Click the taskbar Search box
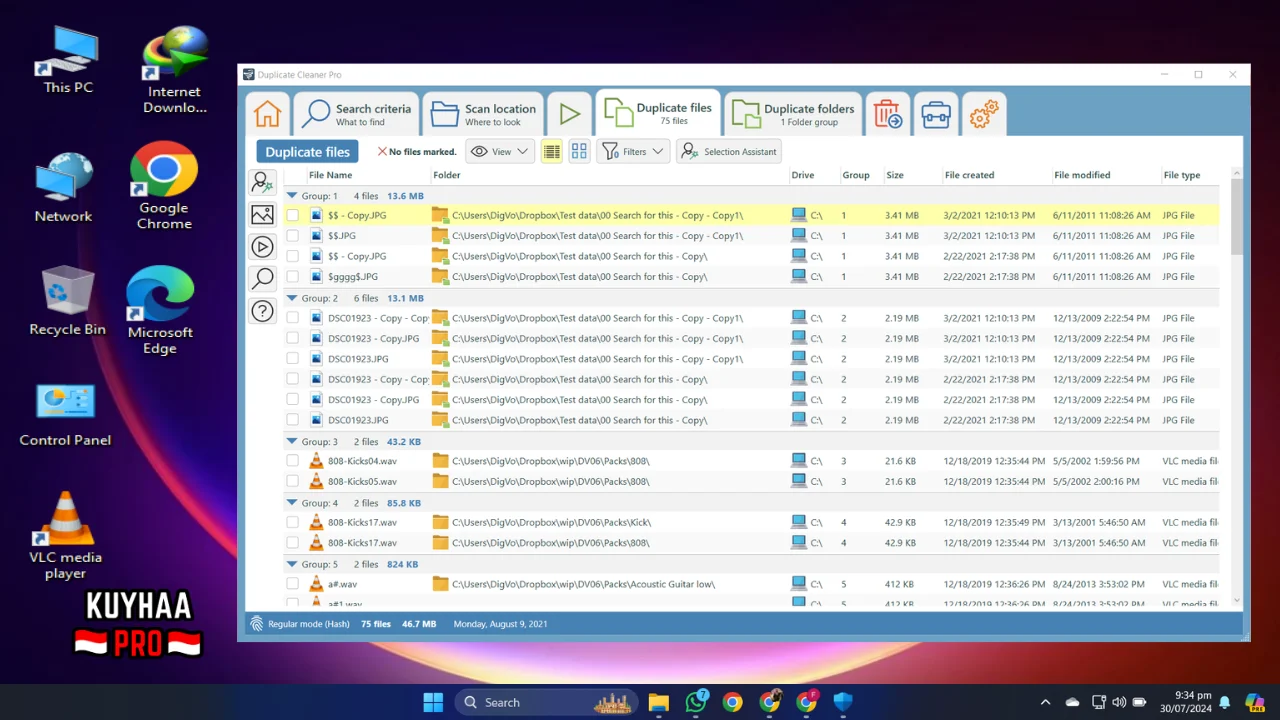 click(546, 702)
